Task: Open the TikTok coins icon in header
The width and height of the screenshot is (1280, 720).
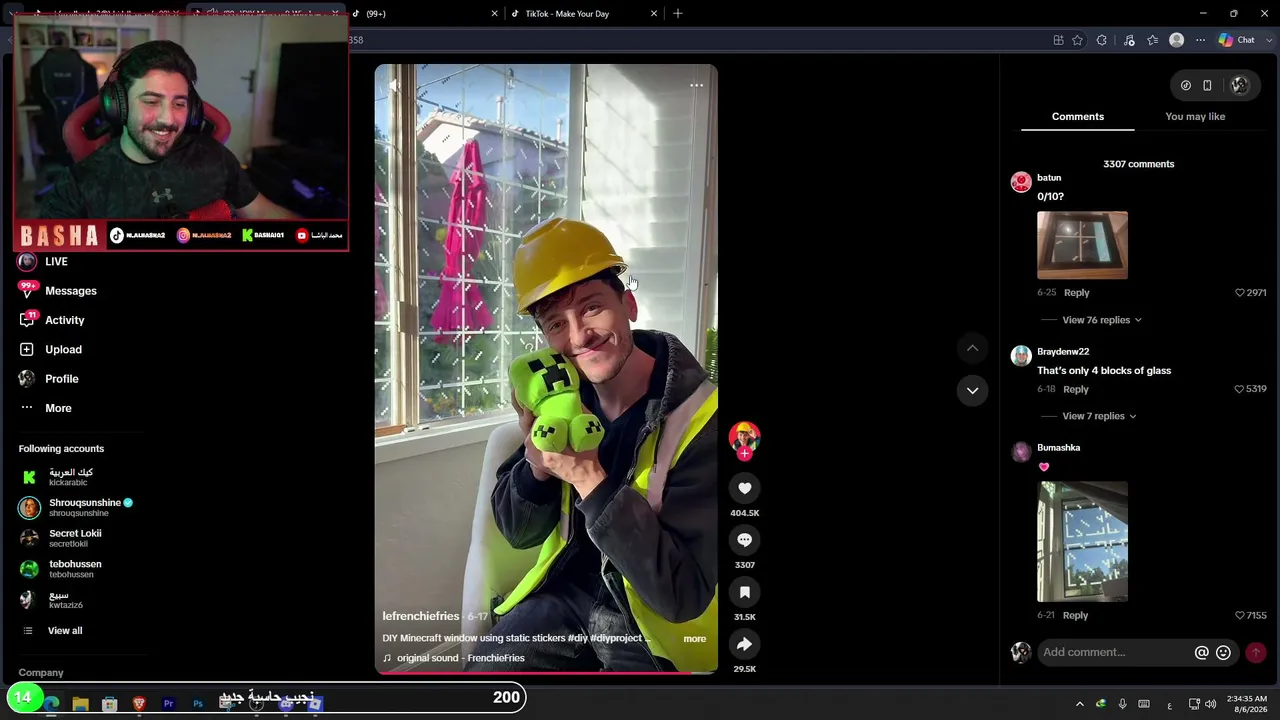Action: coord(1186,86)
